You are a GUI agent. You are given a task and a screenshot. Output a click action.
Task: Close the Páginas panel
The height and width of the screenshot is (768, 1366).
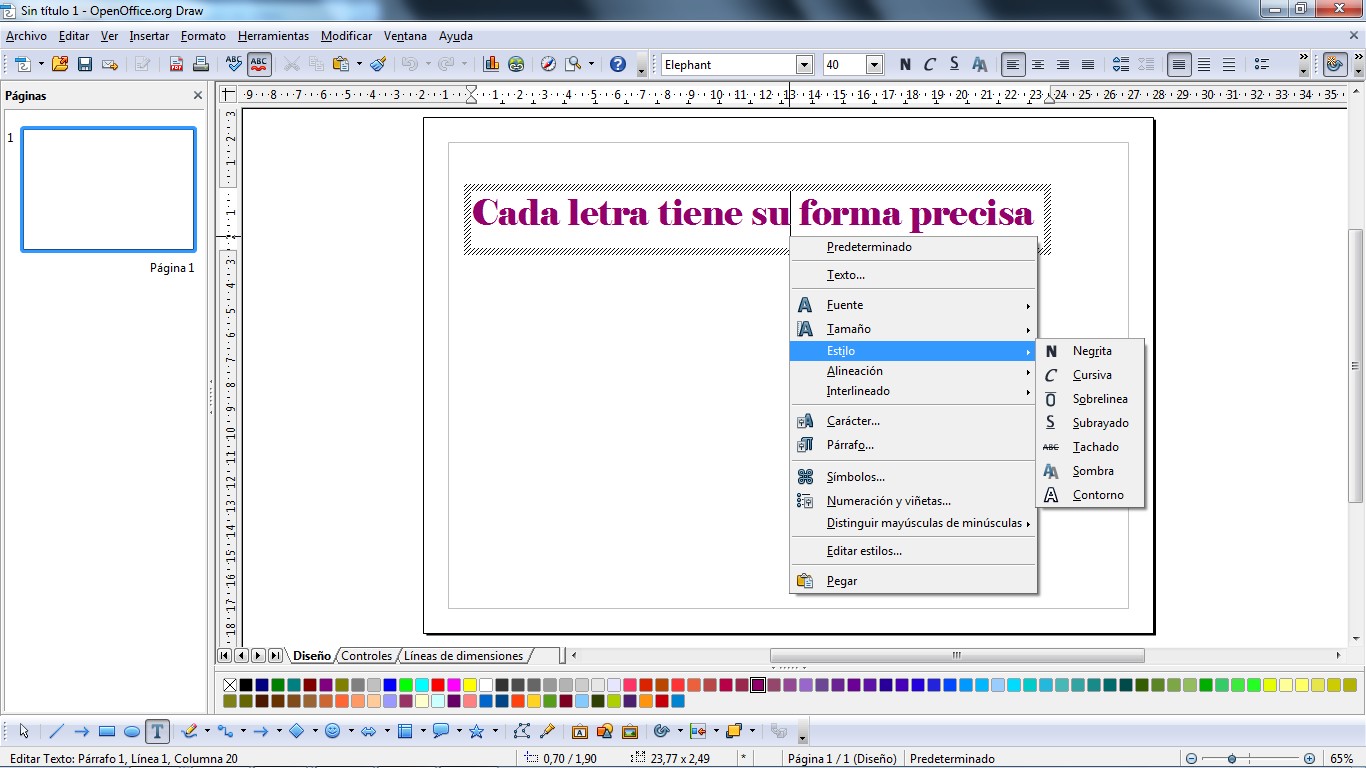tap(198, 96)
